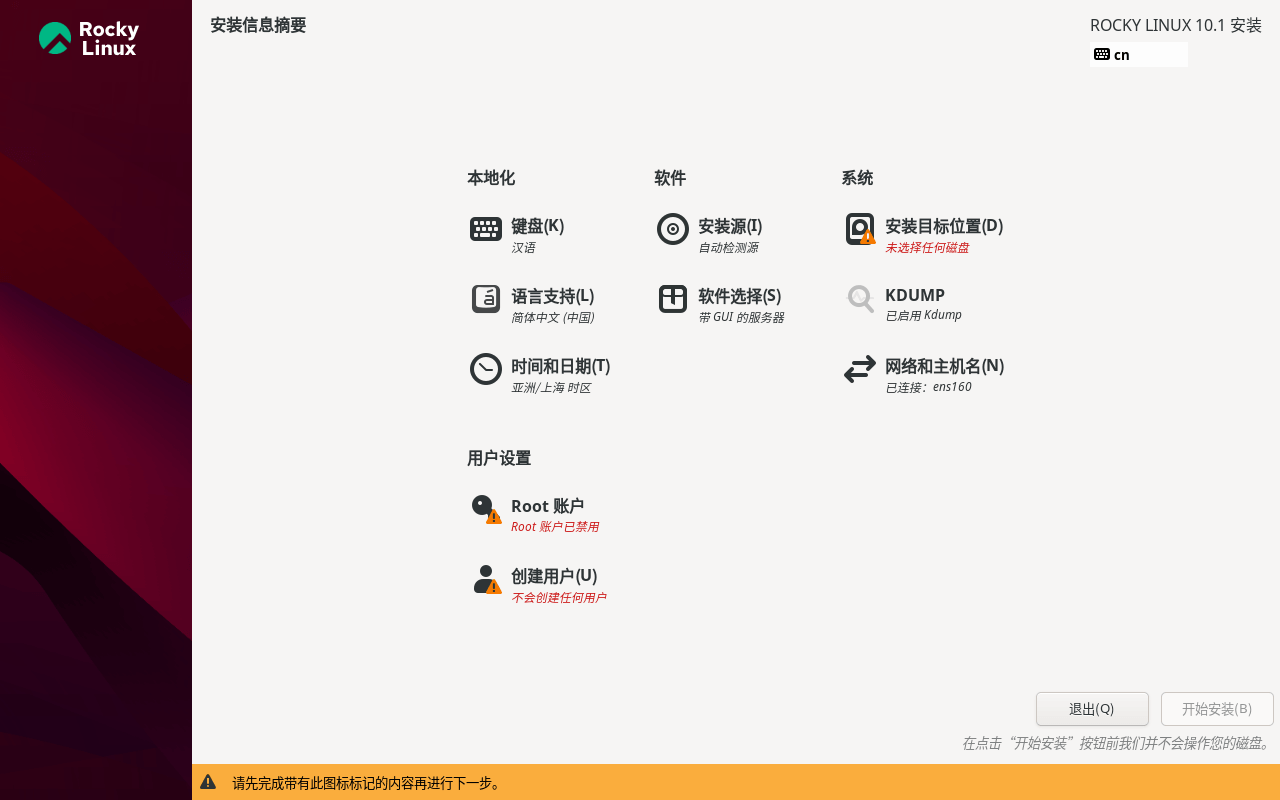Screen dimensions: 1280x800
Task: Click the package icon for 软件选择(S)
Action: (673, 299)
